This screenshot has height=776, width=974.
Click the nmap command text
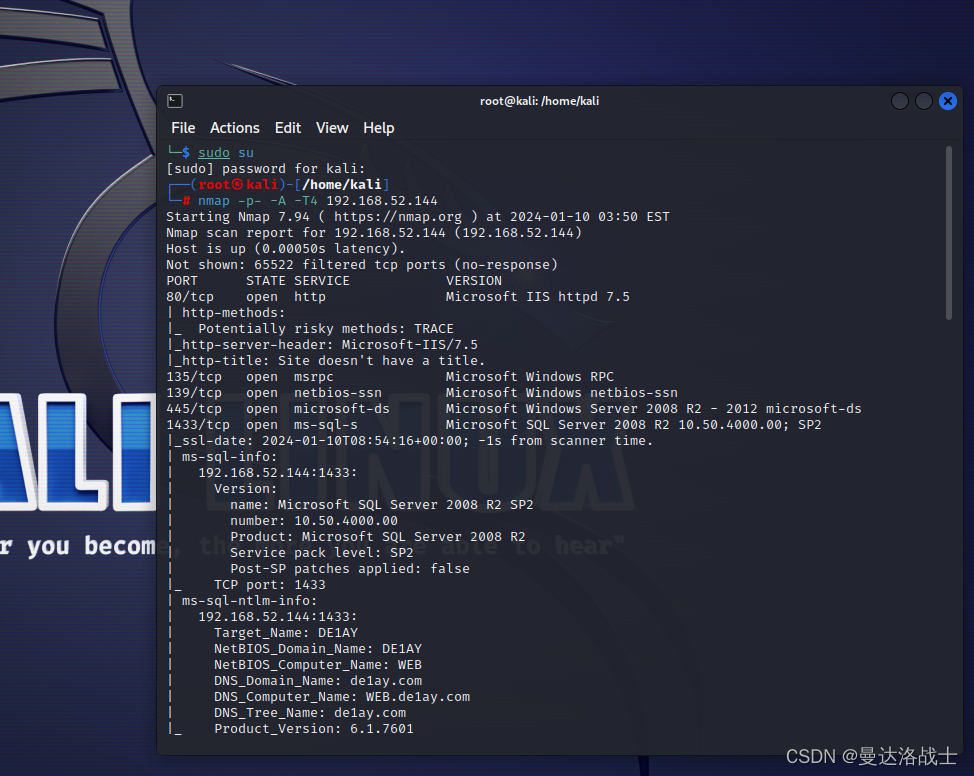pyautogui.click(x=214, y=201)
